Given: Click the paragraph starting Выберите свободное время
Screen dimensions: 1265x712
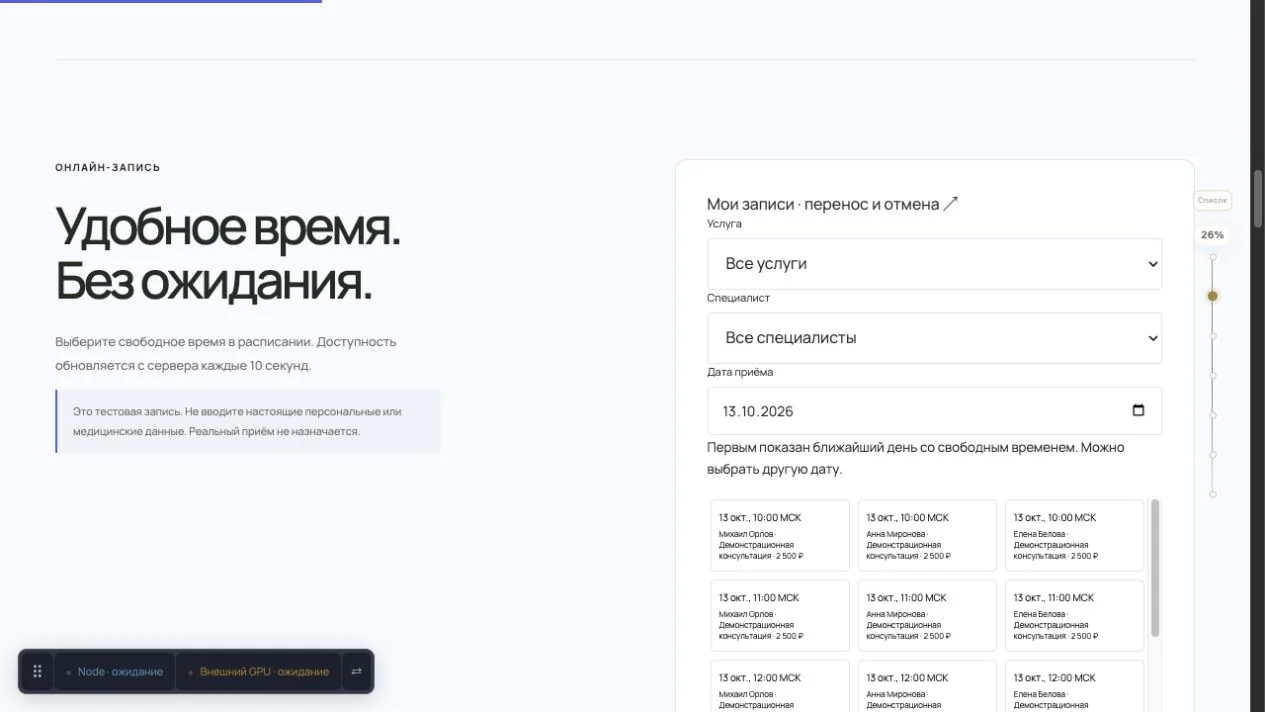Looking at the screenshot, I should point(226,353).
